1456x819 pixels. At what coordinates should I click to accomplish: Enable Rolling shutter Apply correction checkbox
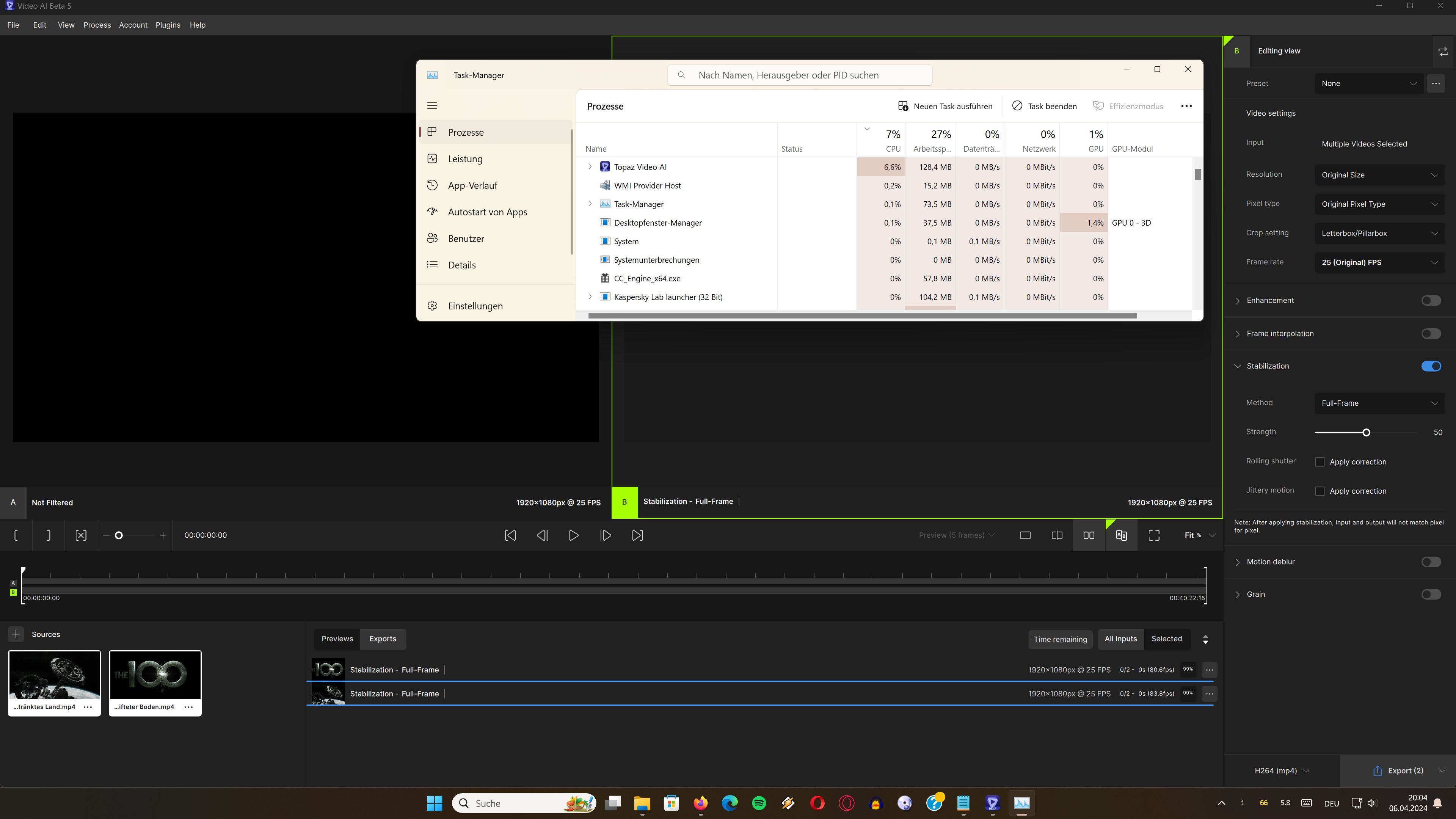point(1320,462)
